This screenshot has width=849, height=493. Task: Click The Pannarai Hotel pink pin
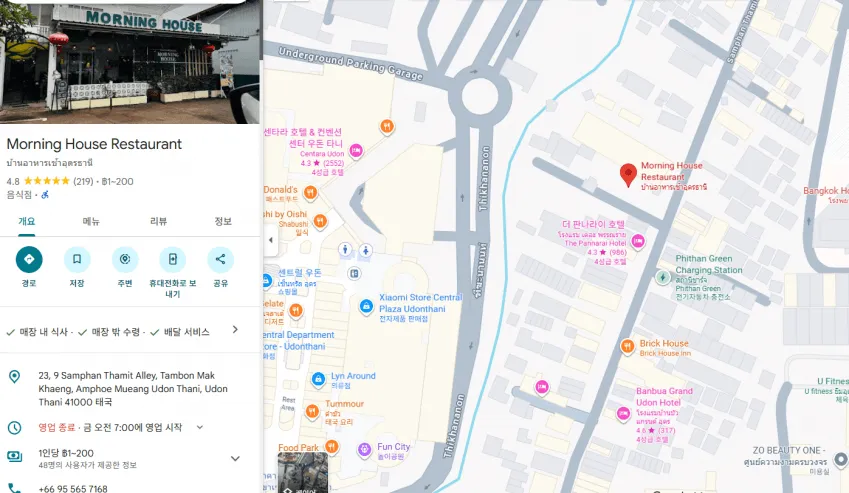(638, 241)
